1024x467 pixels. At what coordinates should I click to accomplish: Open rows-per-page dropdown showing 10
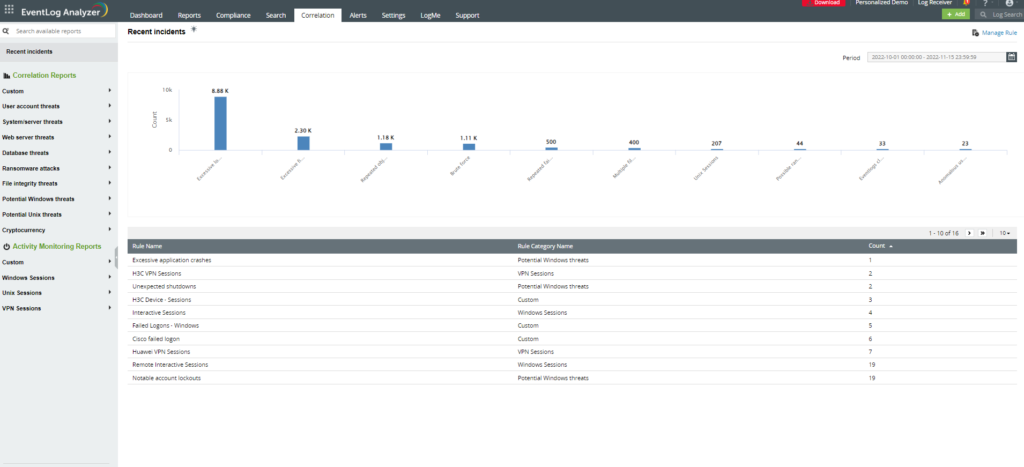click(1003, 233)
